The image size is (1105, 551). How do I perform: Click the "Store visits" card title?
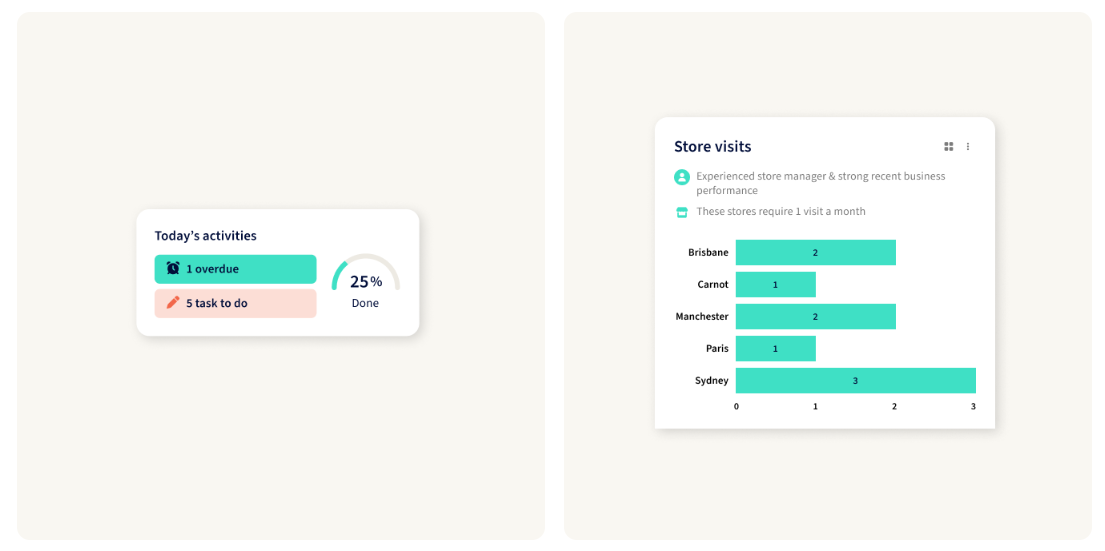[712, 147]
